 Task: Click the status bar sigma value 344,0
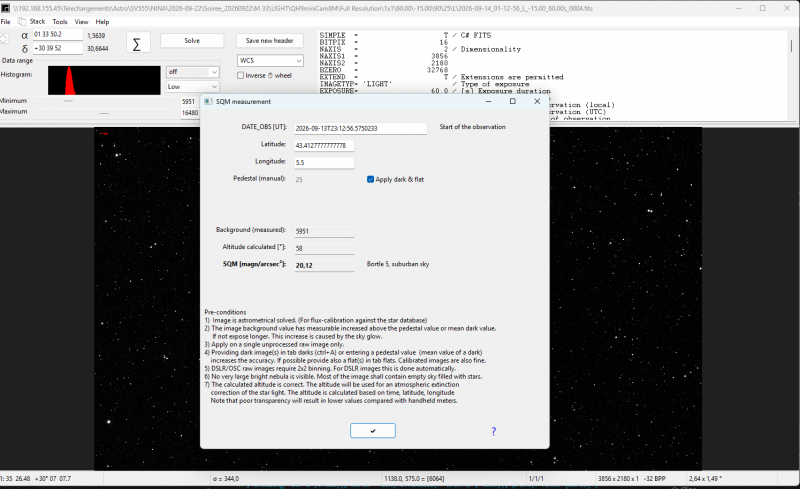tap(226, 479)
